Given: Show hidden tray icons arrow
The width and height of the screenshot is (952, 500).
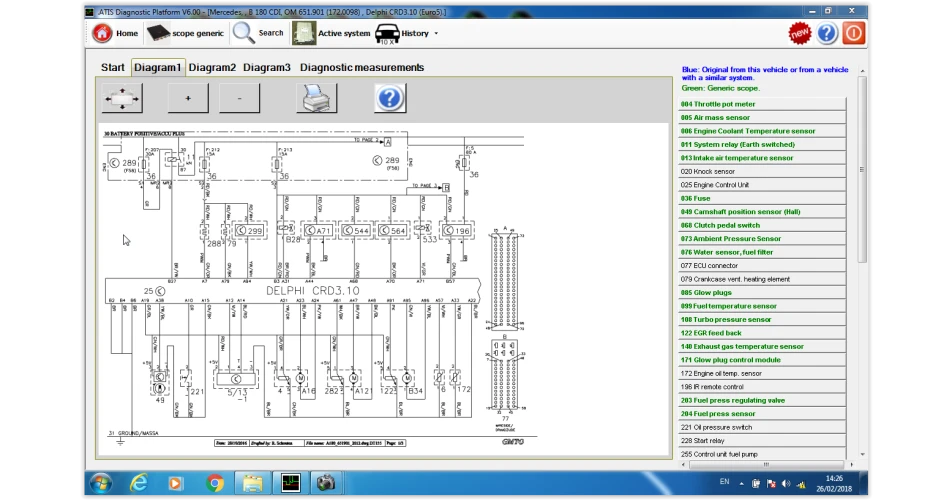Looking at the screenshot, I should [x=741, y=484].
